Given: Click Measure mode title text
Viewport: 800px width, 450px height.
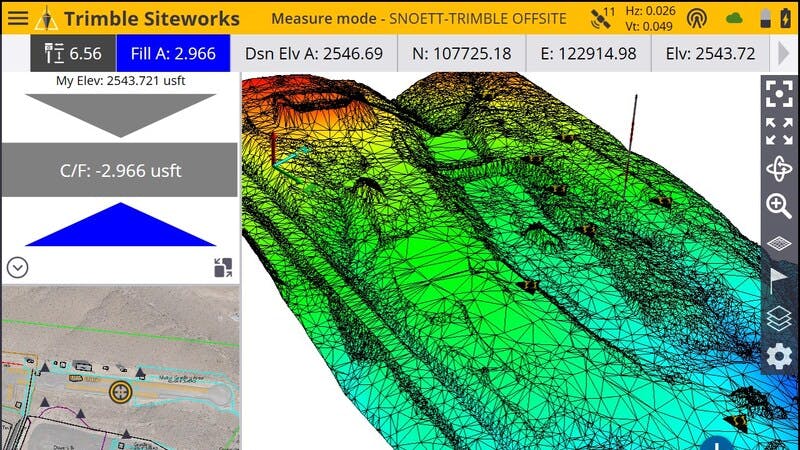Looking at the screenshot, I should 324,19.
